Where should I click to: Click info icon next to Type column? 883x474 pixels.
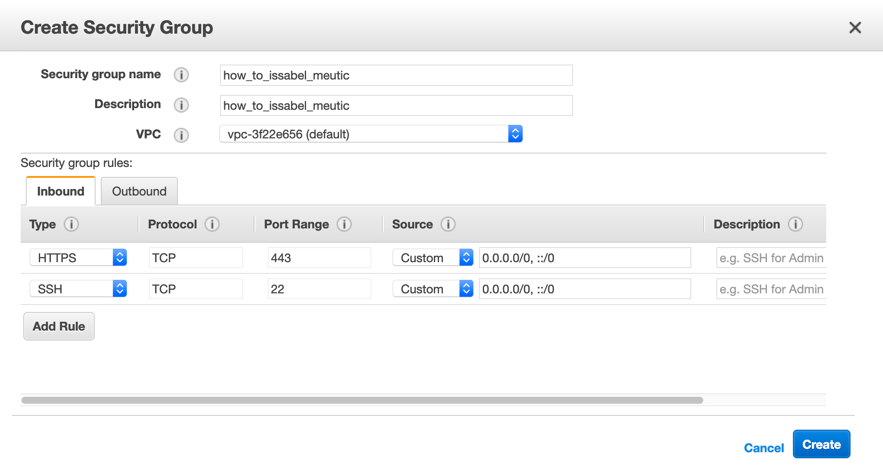(71, 225)
